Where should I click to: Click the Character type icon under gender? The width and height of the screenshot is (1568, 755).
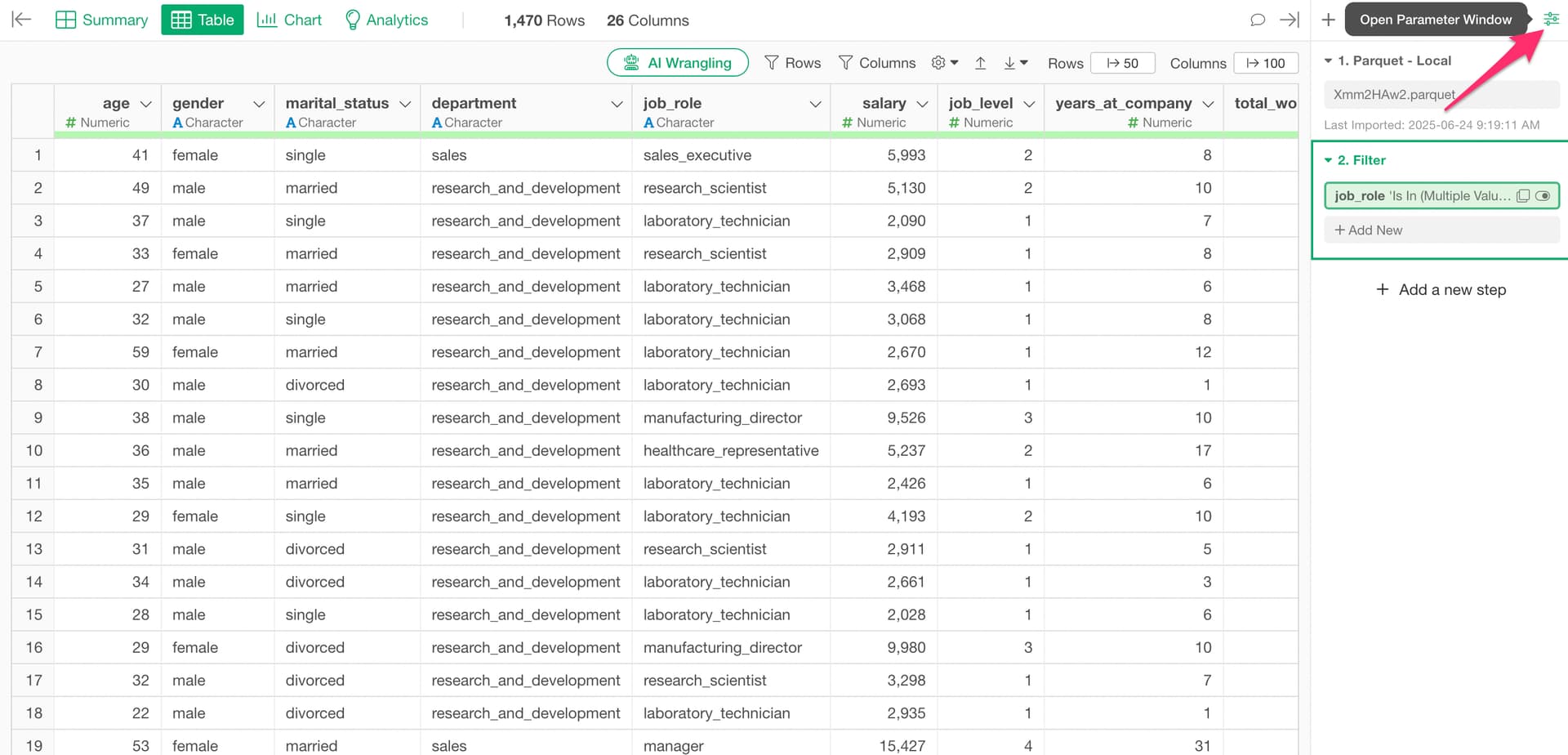click(177, 123)
